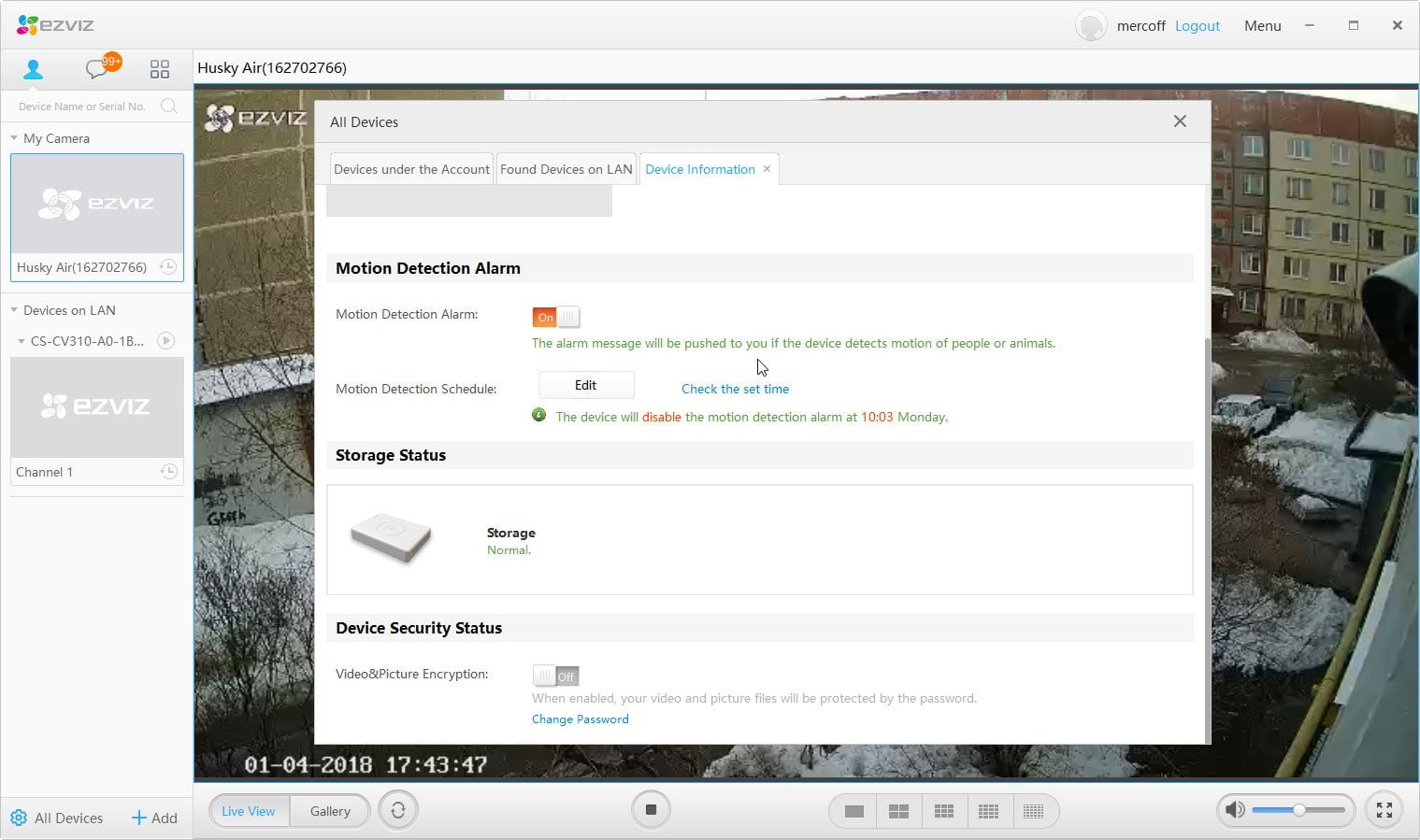1420x840 pixels.
Task: Click the Storage Status heading
Action: (391, 455)
